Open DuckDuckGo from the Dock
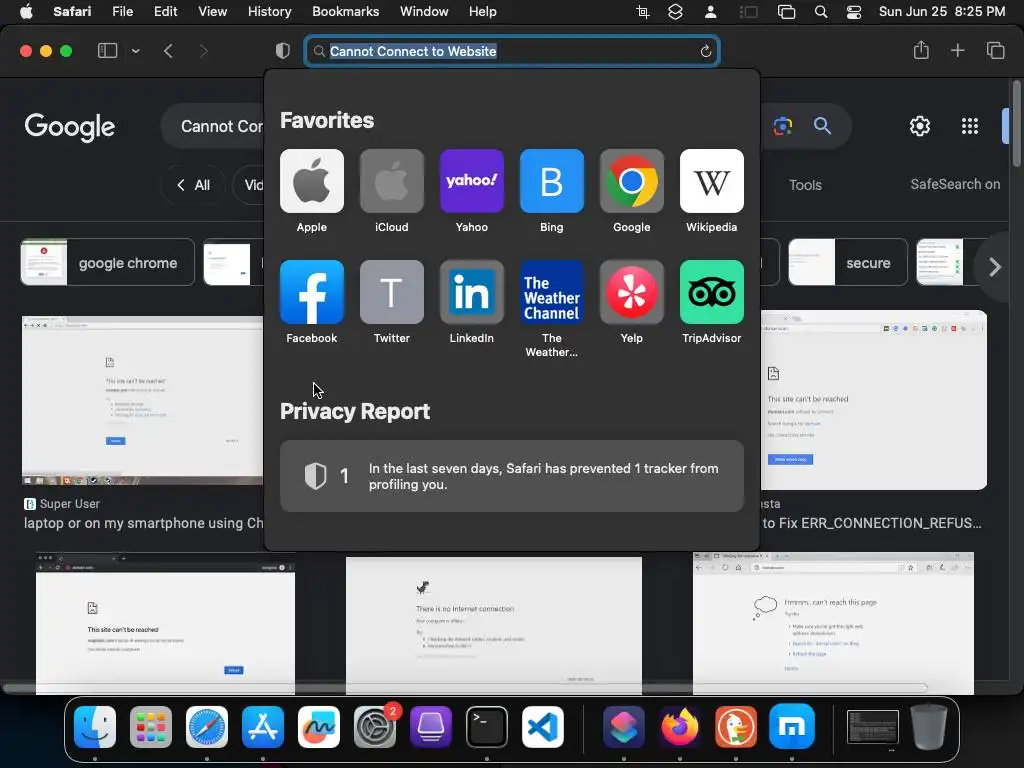This screenshot has height=768, width=1024. point(735,727)
